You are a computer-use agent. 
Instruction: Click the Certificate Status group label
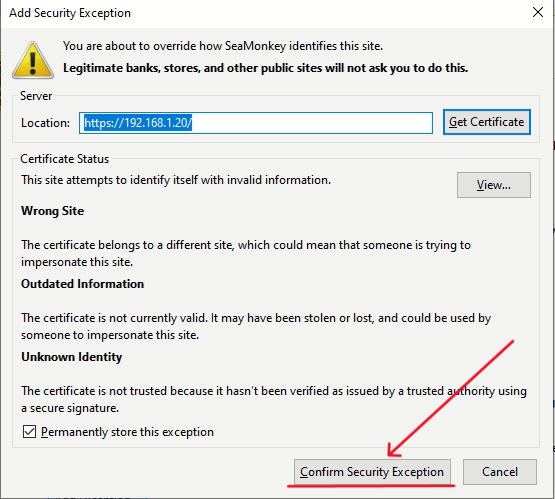[64, 159]
